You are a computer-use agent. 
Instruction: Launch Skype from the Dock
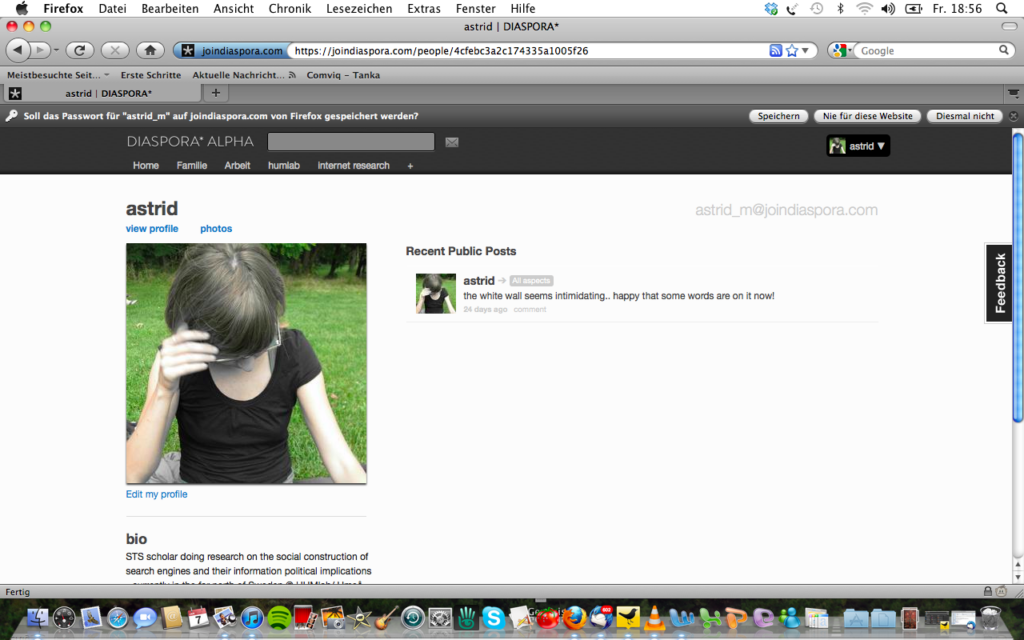click(493, 618)
